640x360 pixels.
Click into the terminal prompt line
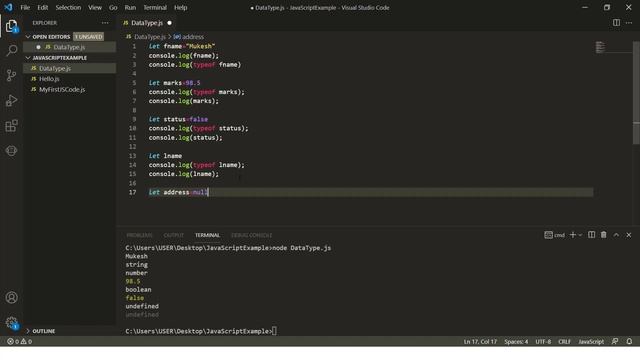coord(201,331)
